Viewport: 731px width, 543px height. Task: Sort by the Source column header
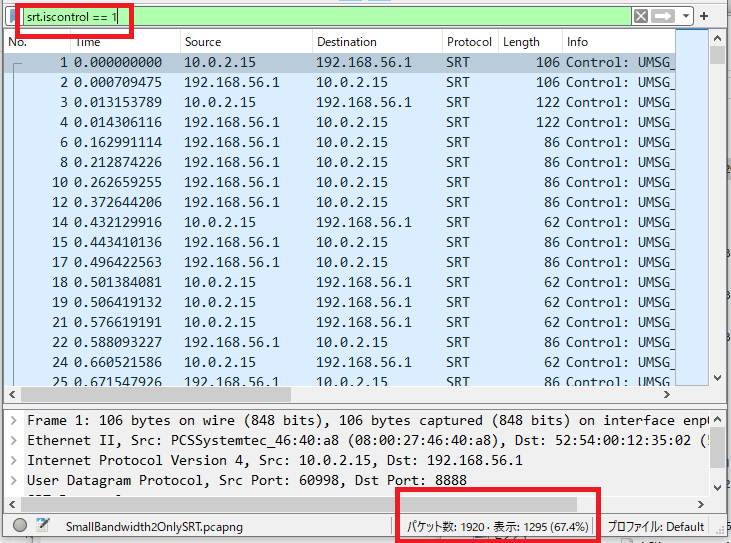[246, 42]
